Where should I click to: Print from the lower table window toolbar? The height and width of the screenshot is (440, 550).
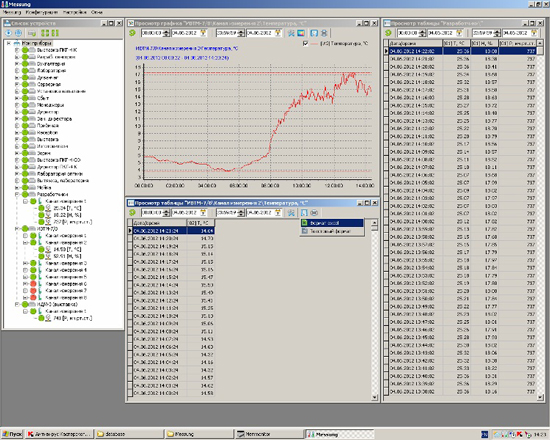[x=314, y=213]
